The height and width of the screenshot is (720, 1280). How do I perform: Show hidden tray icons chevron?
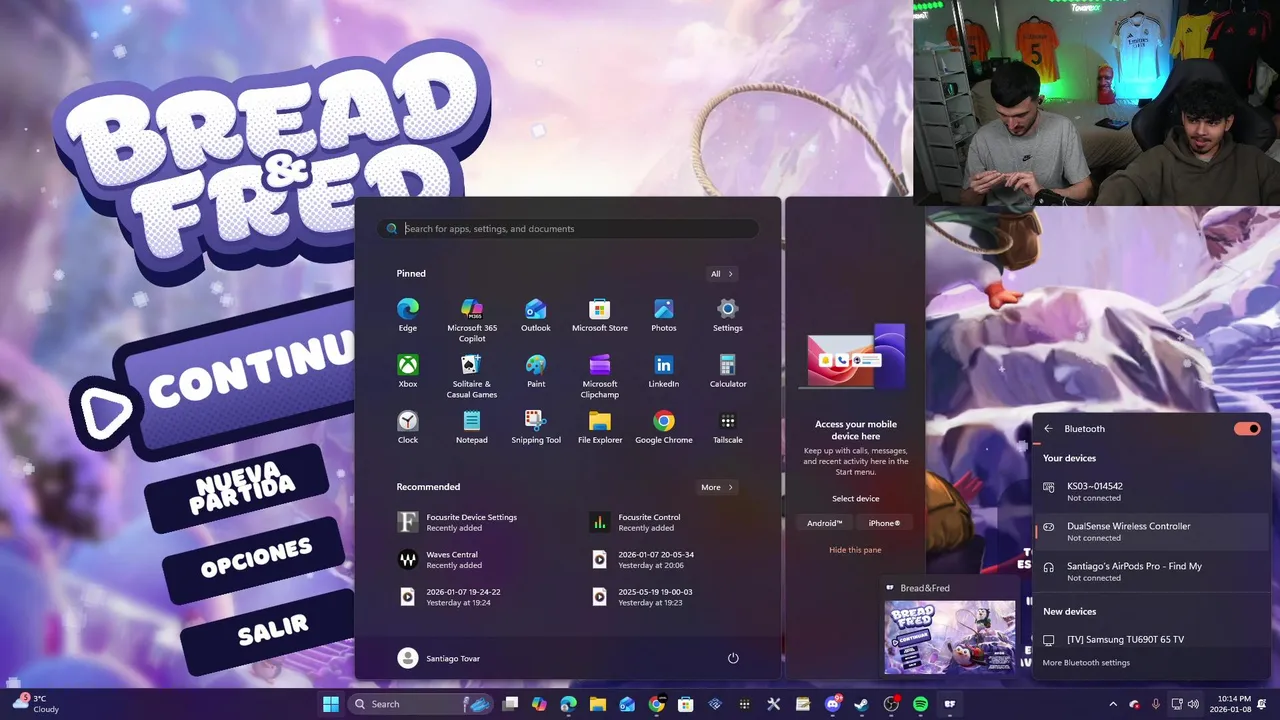pyautogui.click(x=1113, y=704)
